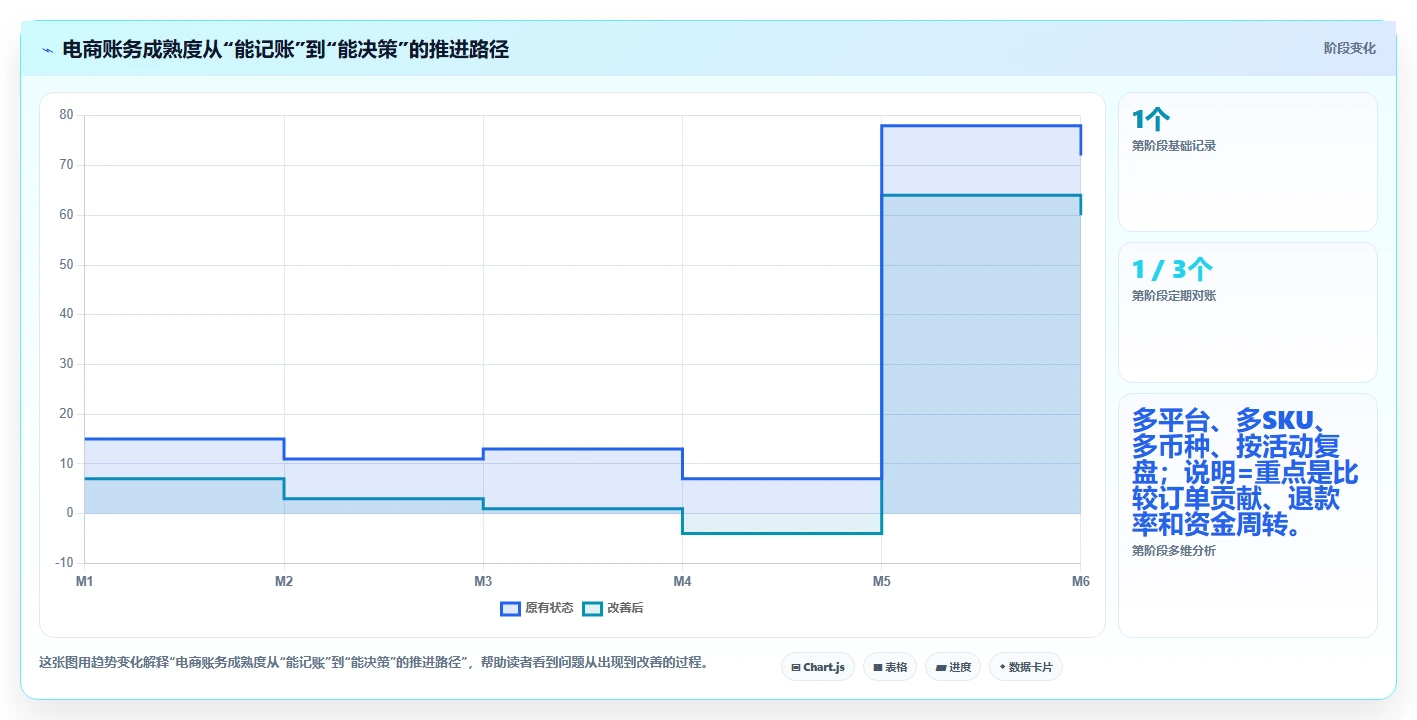Click the chart description caption below the graph
The width and height of the screenshot is (1417, 720).
[374, 662]
